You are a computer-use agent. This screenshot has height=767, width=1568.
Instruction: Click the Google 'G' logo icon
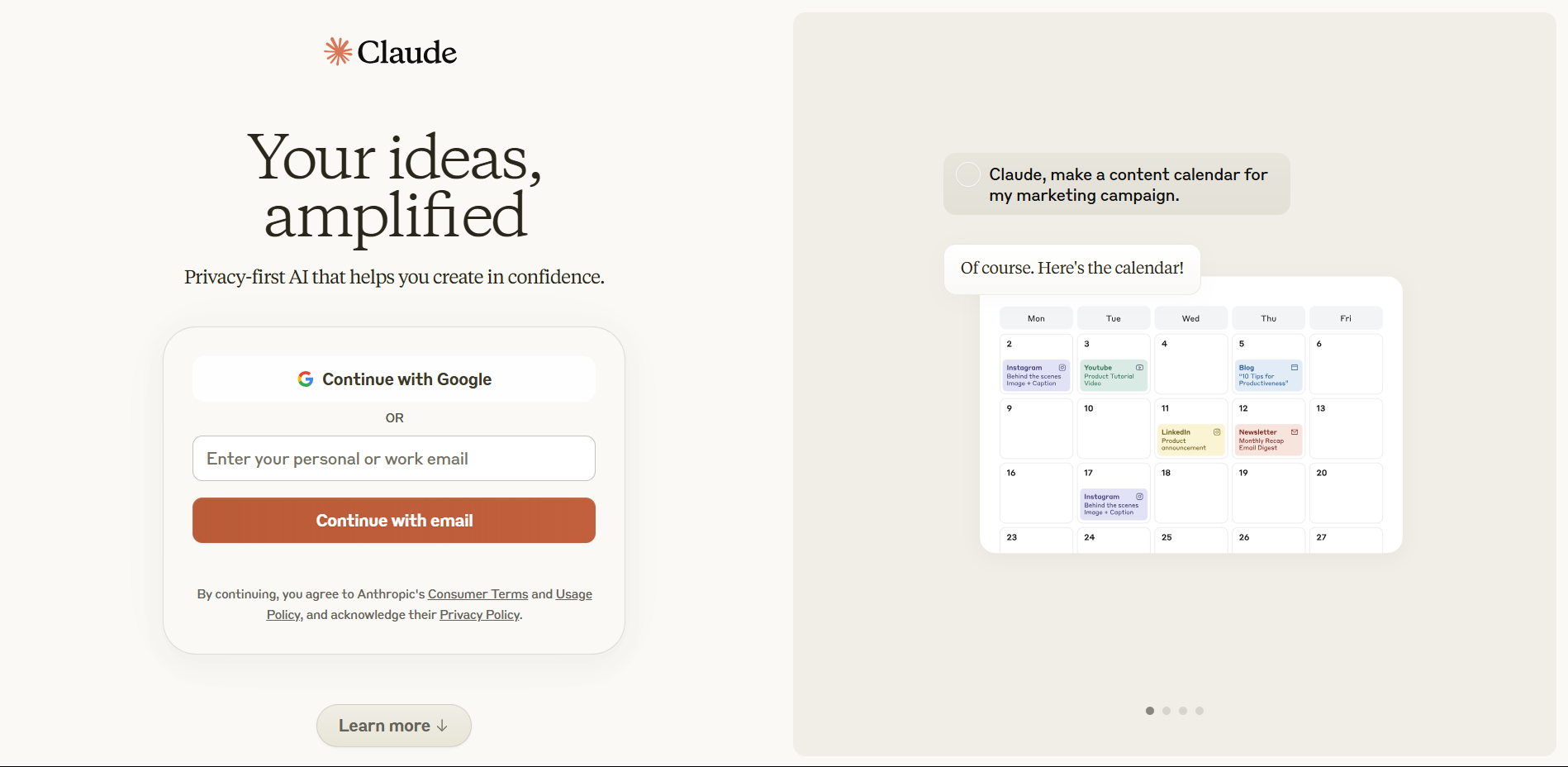(306, 379)
